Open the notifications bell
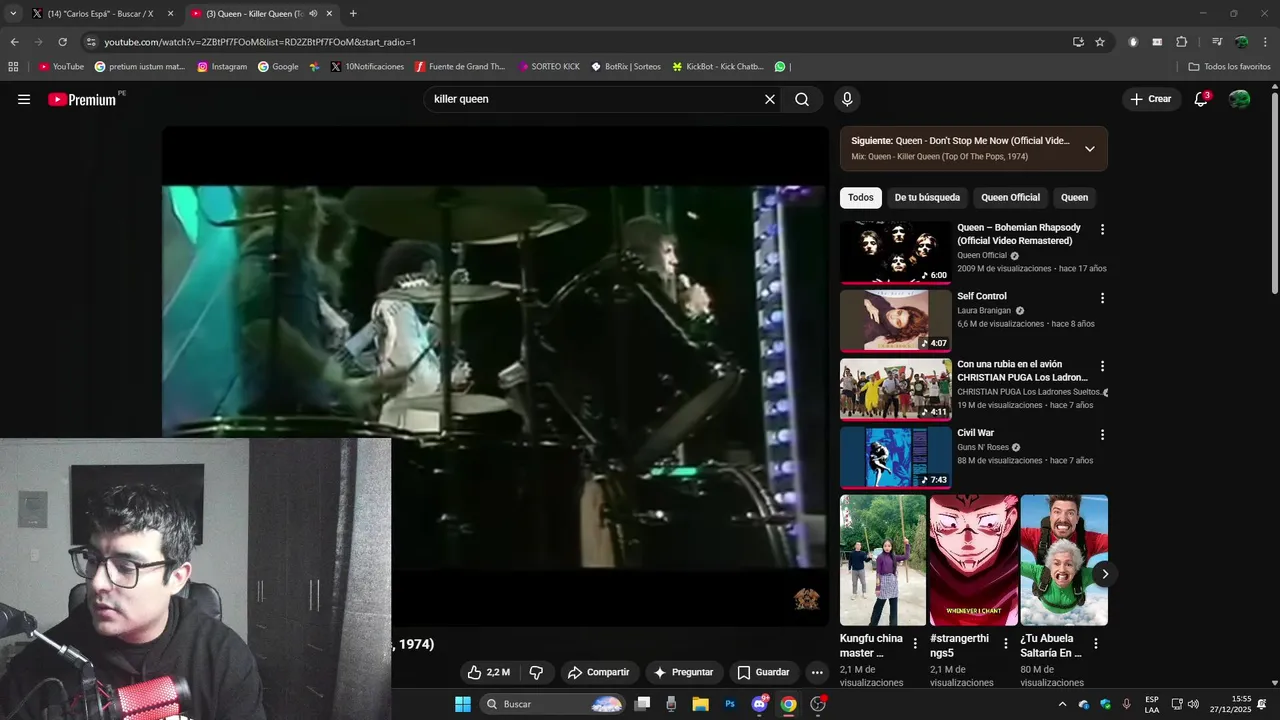Viewport: 1280px width, 720px height. click(x=1201, y=99)
